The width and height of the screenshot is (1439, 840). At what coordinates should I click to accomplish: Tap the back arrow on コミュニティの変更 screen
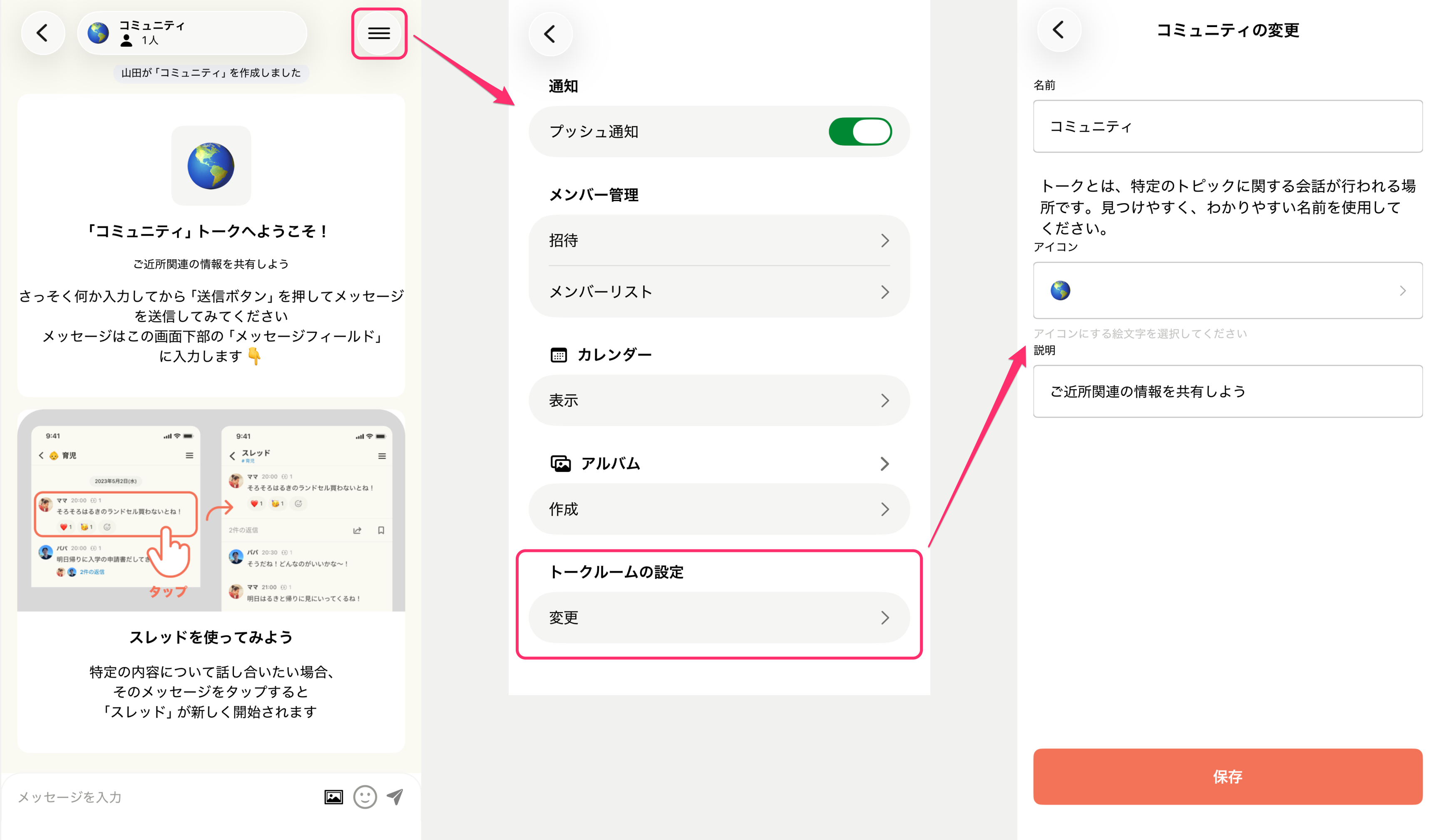pyautogui.click(x=1059, y=30)
